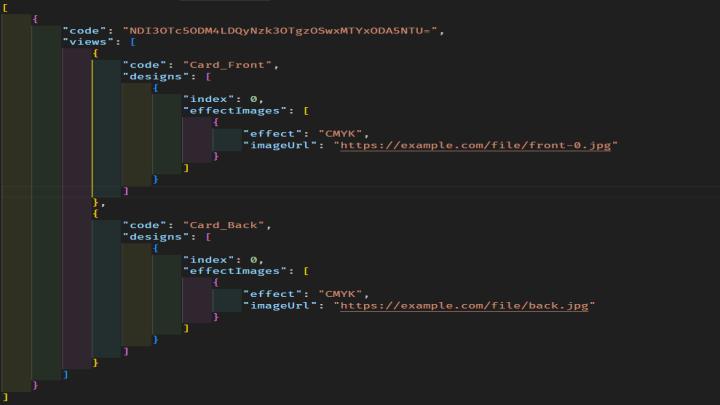Screen dimensions: 720x405
Task: Open the front-0.jpg image URL link
Action: [x=476, y=145]
